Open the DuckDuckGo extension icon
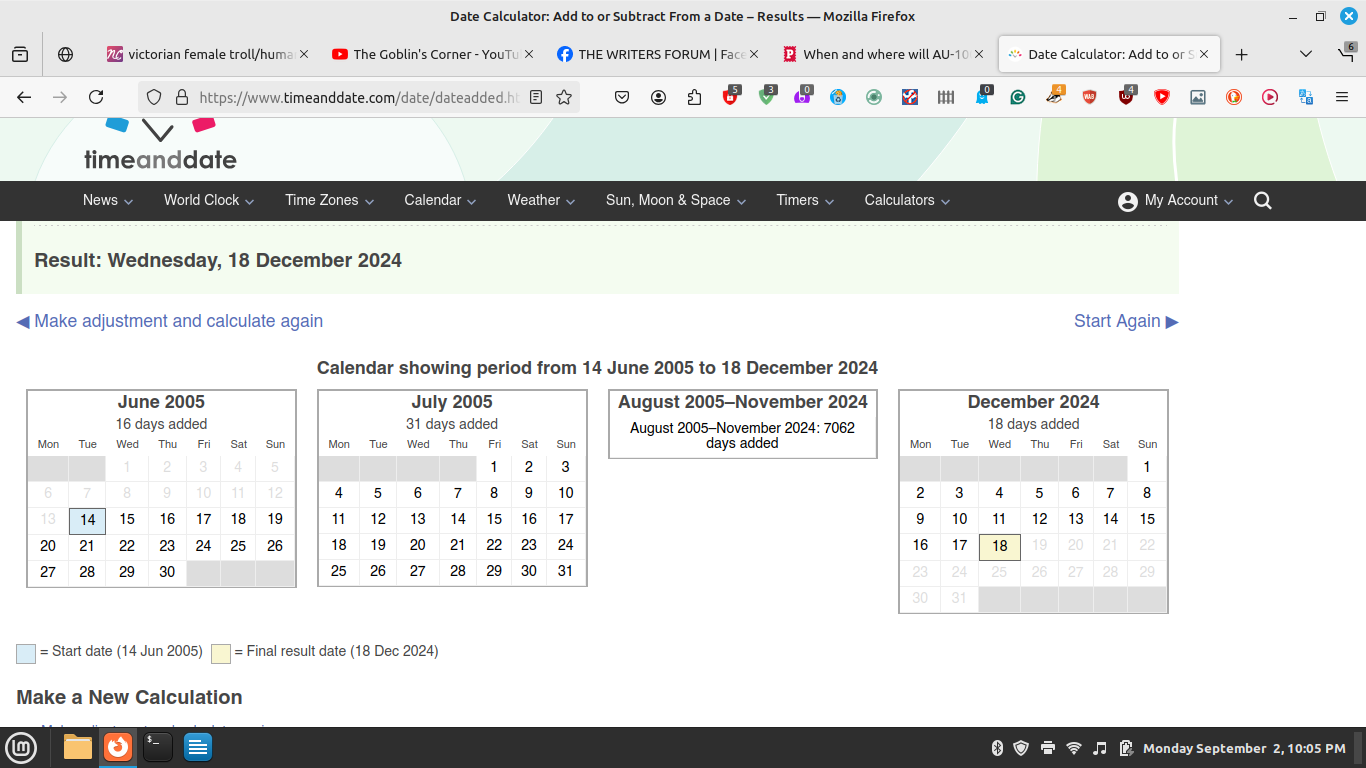 pyautogui.click(x=1234, y=97)
